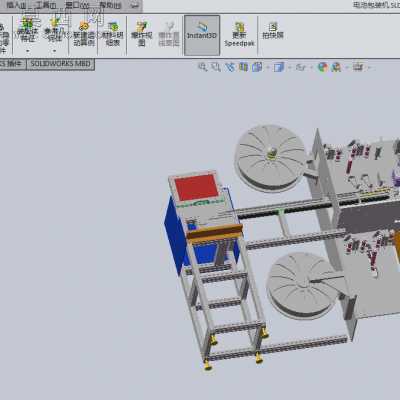Select the red screen panel on model
The width and height of the screenshot is (400, 400).
[196, 188]
